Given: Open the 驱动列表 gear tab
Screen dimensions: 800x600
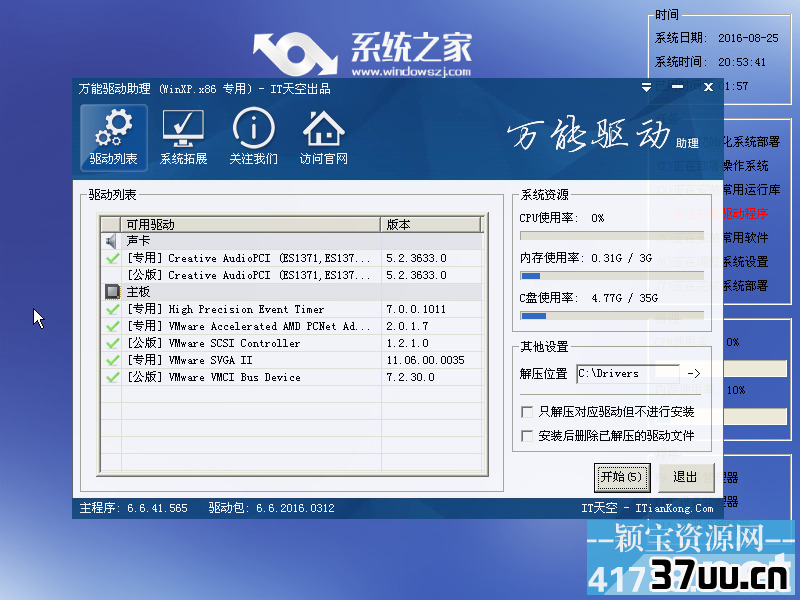Looking at the screenshot, I should click(113, 138).
